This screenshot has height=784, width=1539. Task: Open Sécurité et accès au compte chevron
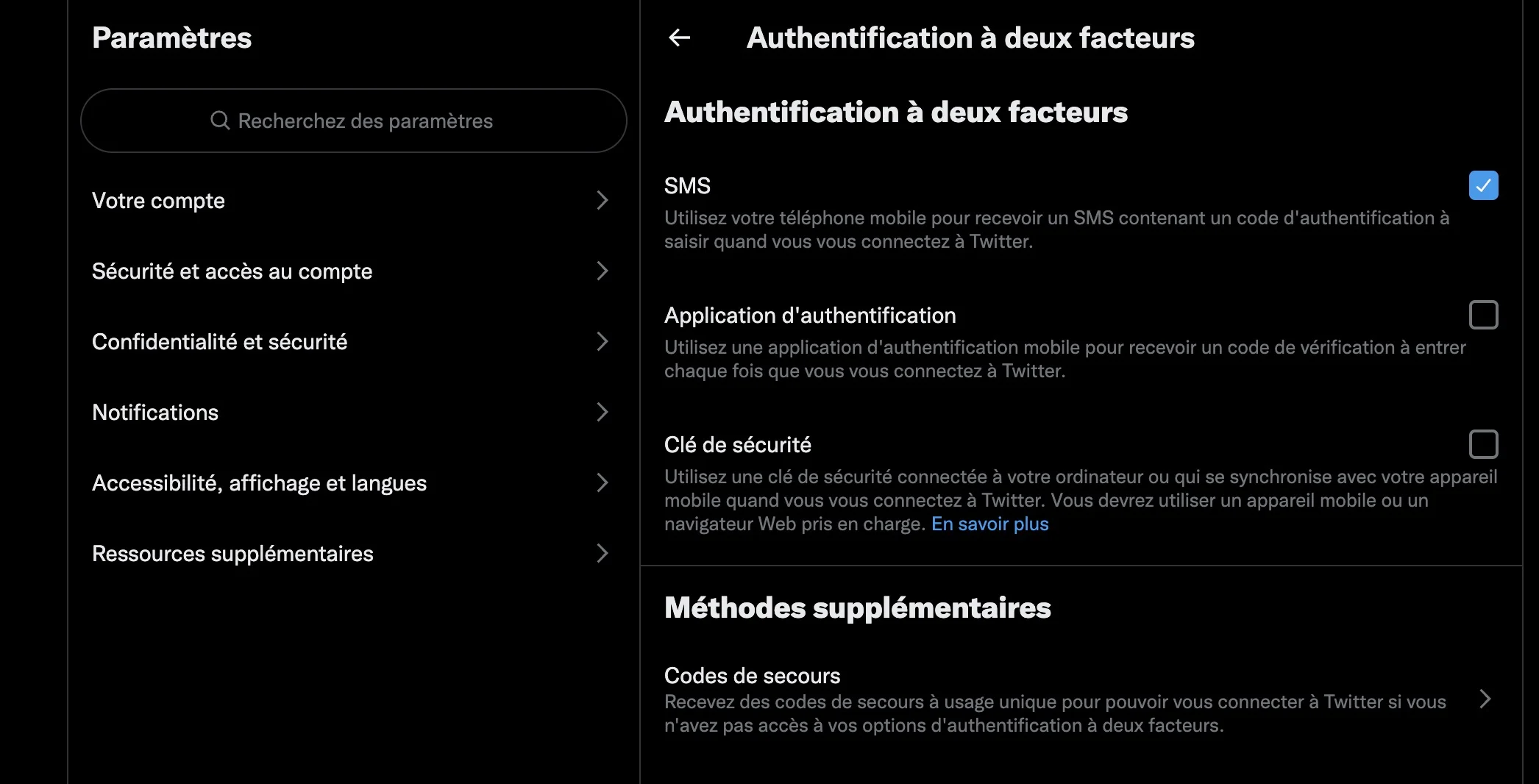click(602, 271)
